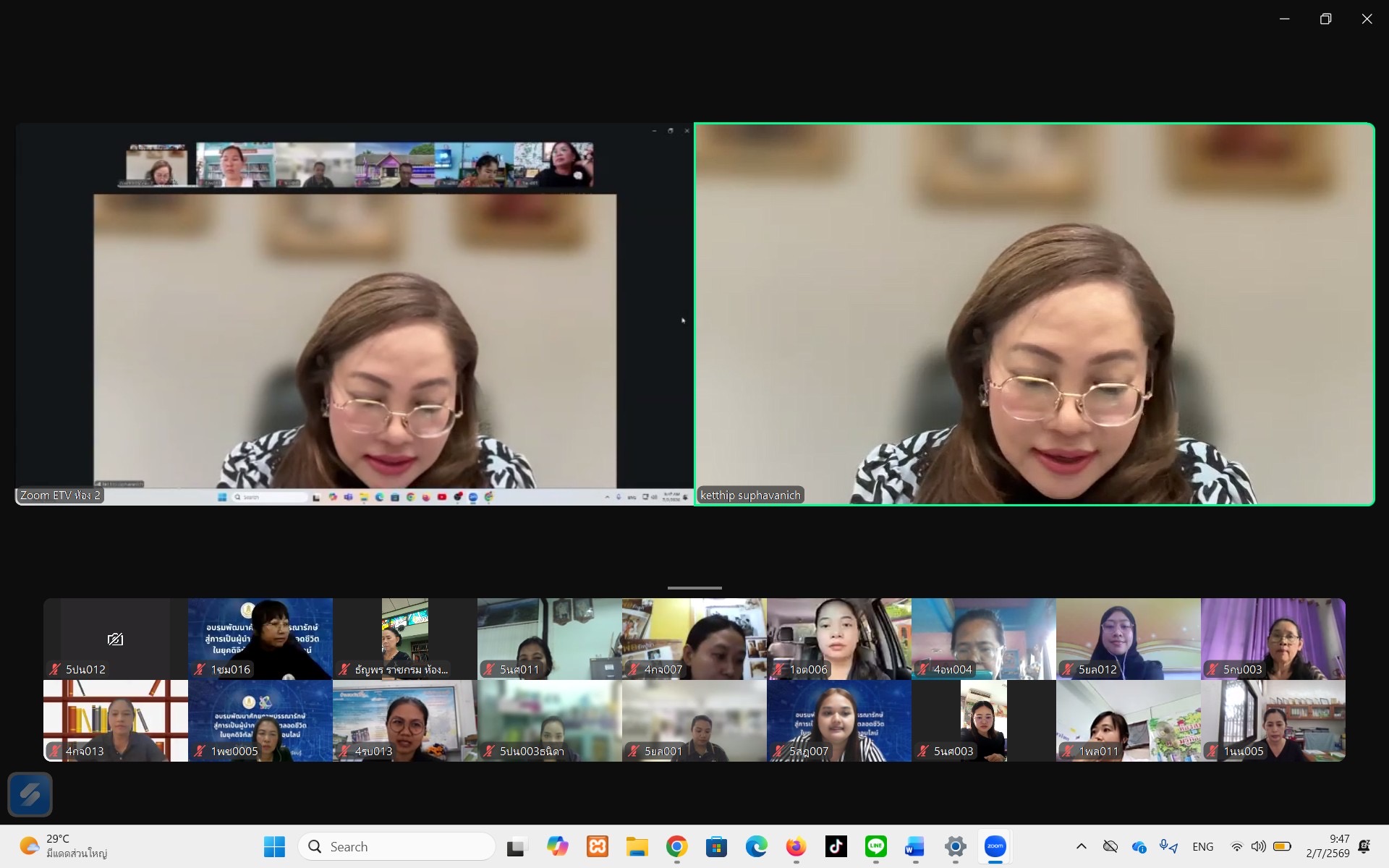Open Google Chrome from the taskbar

(x=676, y=846)
